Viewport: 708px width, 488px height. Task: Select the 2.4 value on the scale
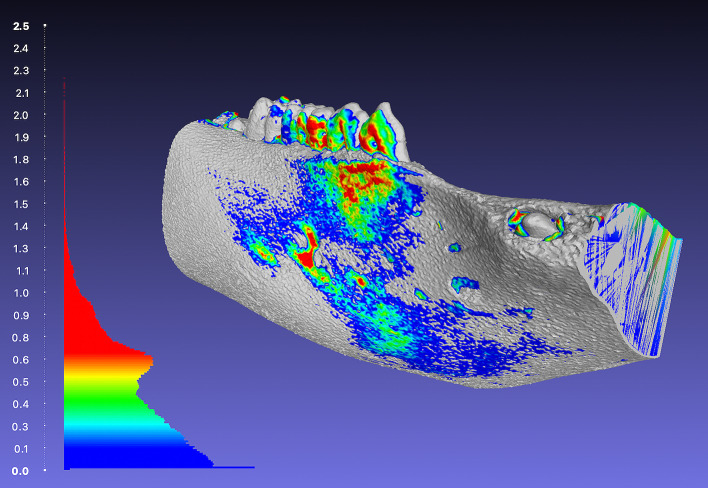click(x=21, y=48)
